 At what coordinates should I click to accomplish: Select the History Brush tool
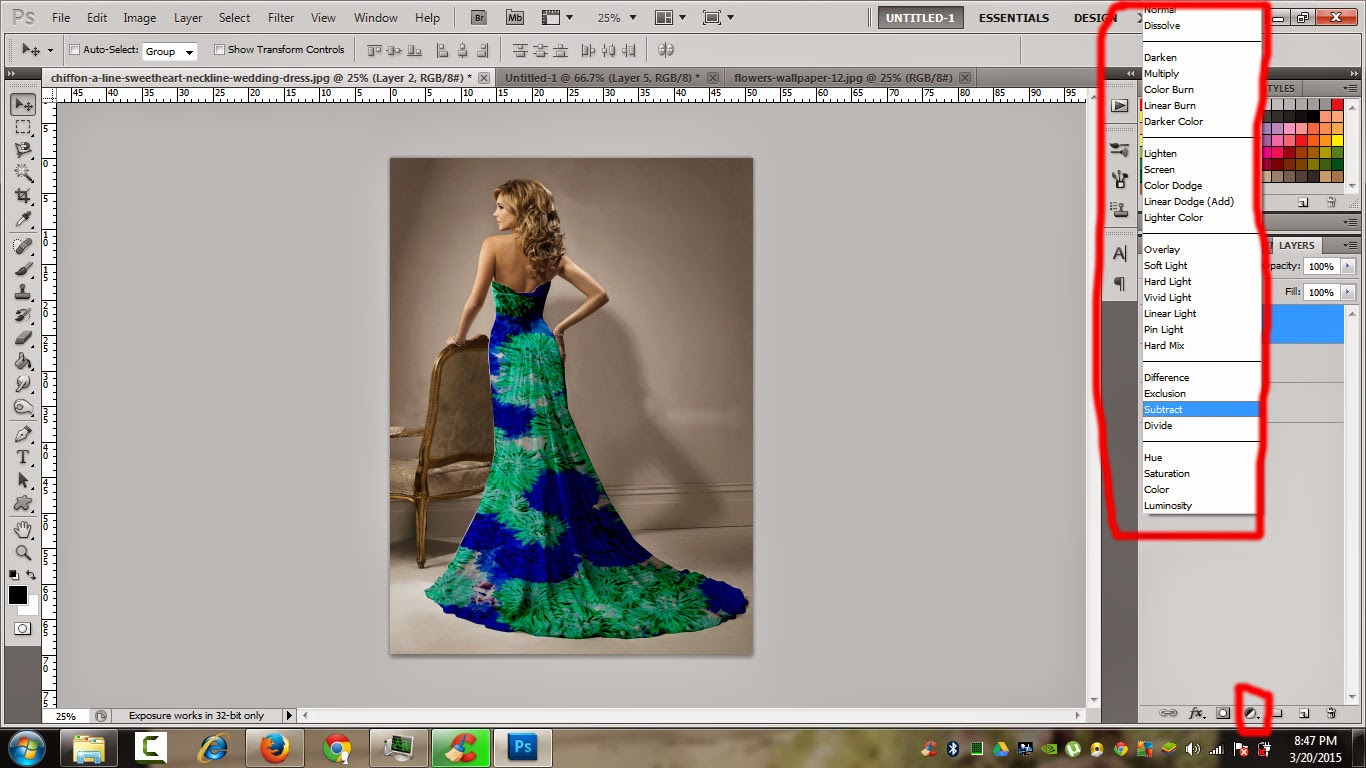point(22,315)
